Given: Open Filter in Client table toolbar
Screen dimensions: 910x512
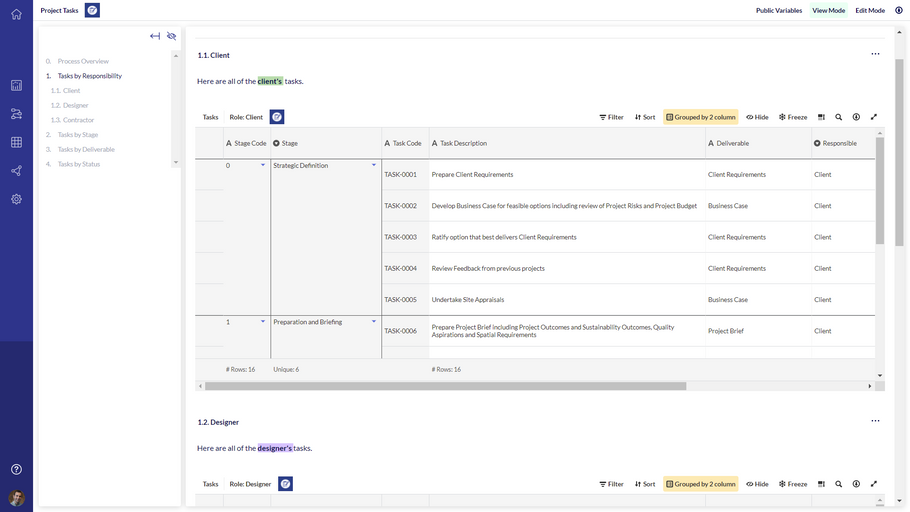Looking at the screenshot, I should 611,117.
